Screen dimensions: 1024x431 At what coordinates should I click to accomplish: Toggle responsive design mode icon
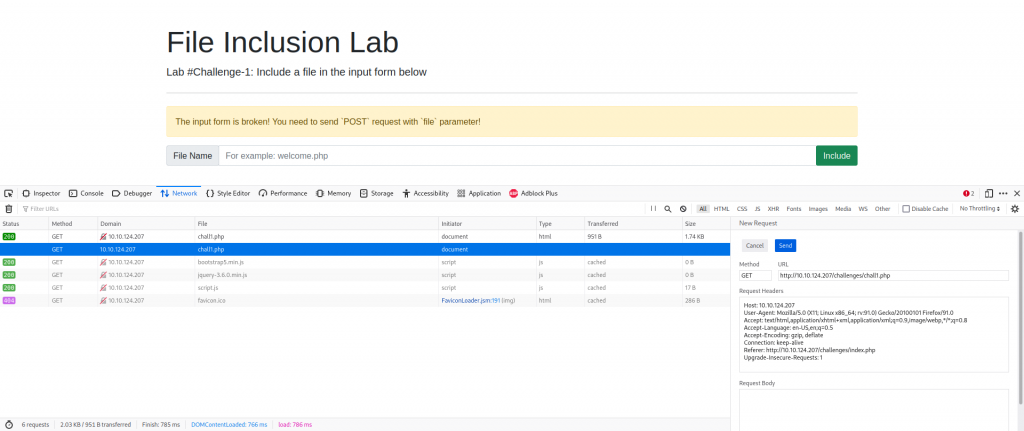click(x=988, y=193)
